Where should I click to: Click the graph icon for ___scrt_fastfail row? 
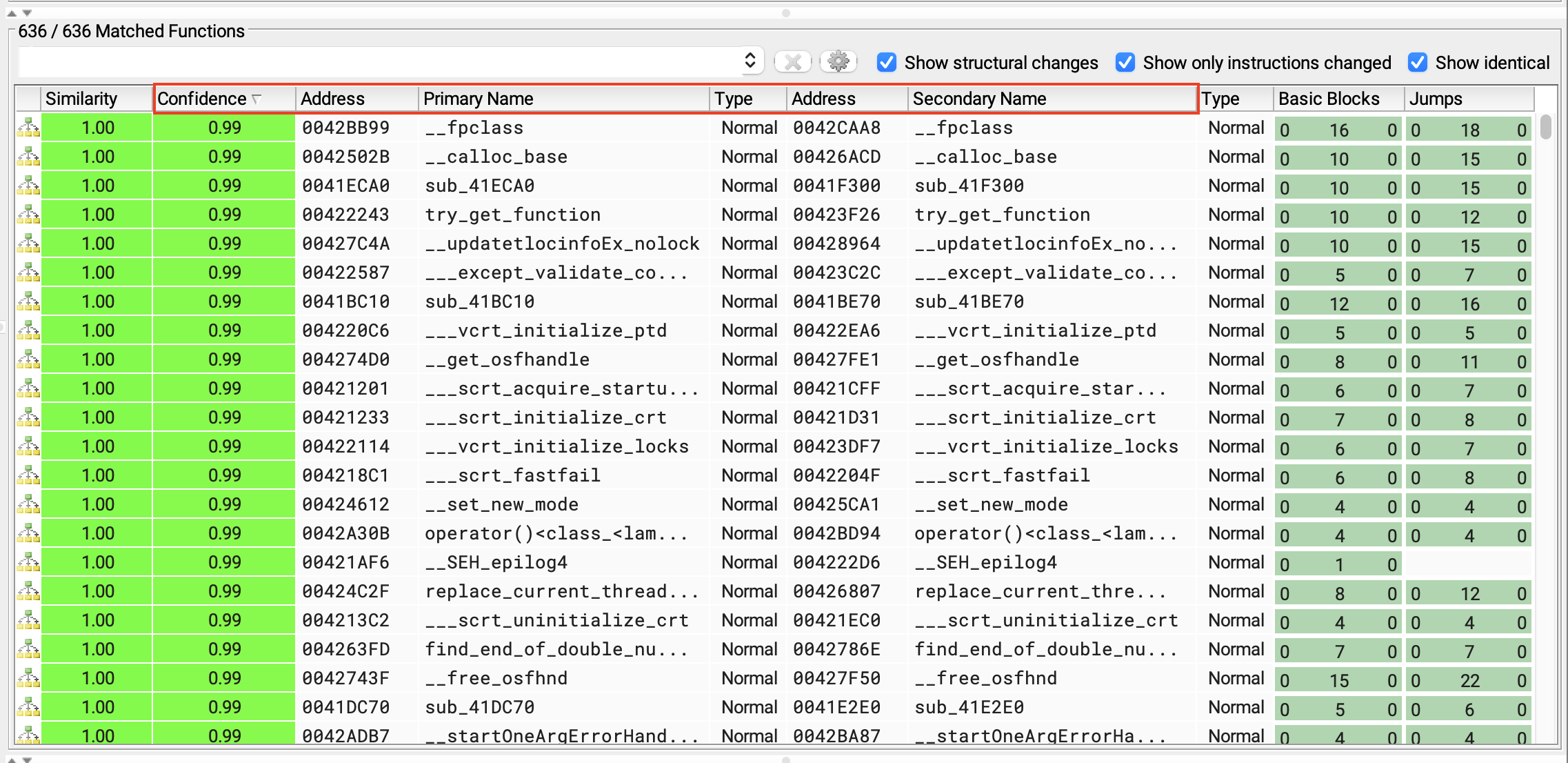(x=28, y=475)
